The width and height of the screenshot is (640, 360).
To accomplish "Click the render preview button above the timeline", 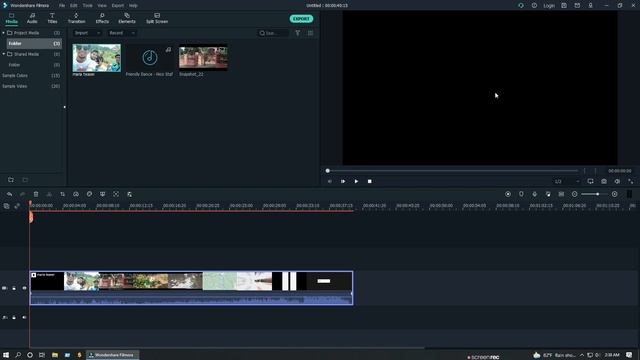I will pyautogui.click(x=508, y=194).
